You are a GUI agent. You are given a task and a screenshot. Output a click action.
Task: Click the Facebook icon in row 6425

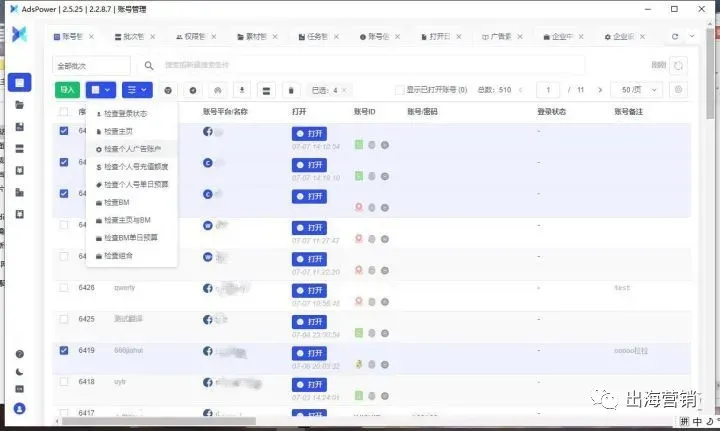(208, 319)
